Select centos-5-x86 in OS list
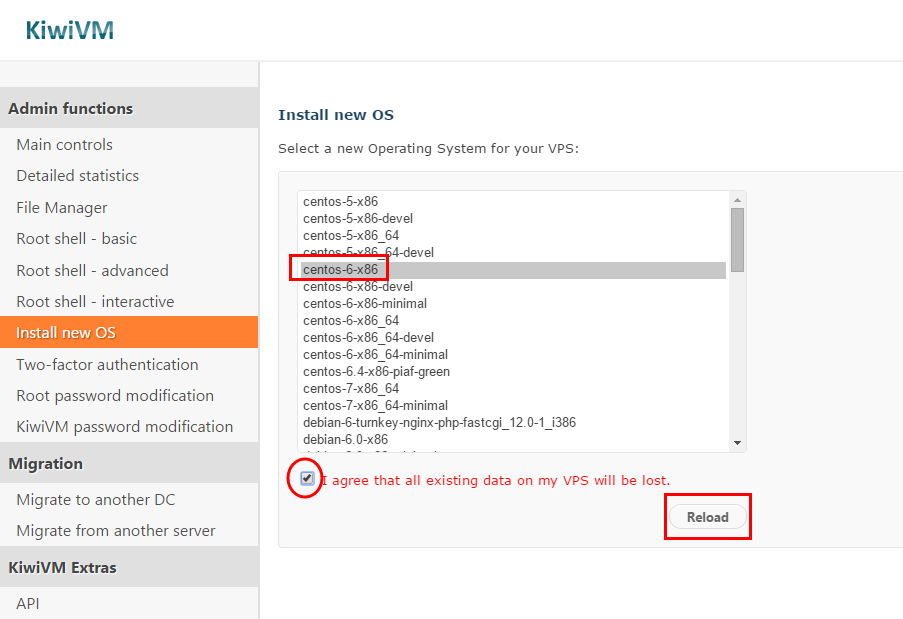Viewport: 903px width, 619px height. (513, 202)
